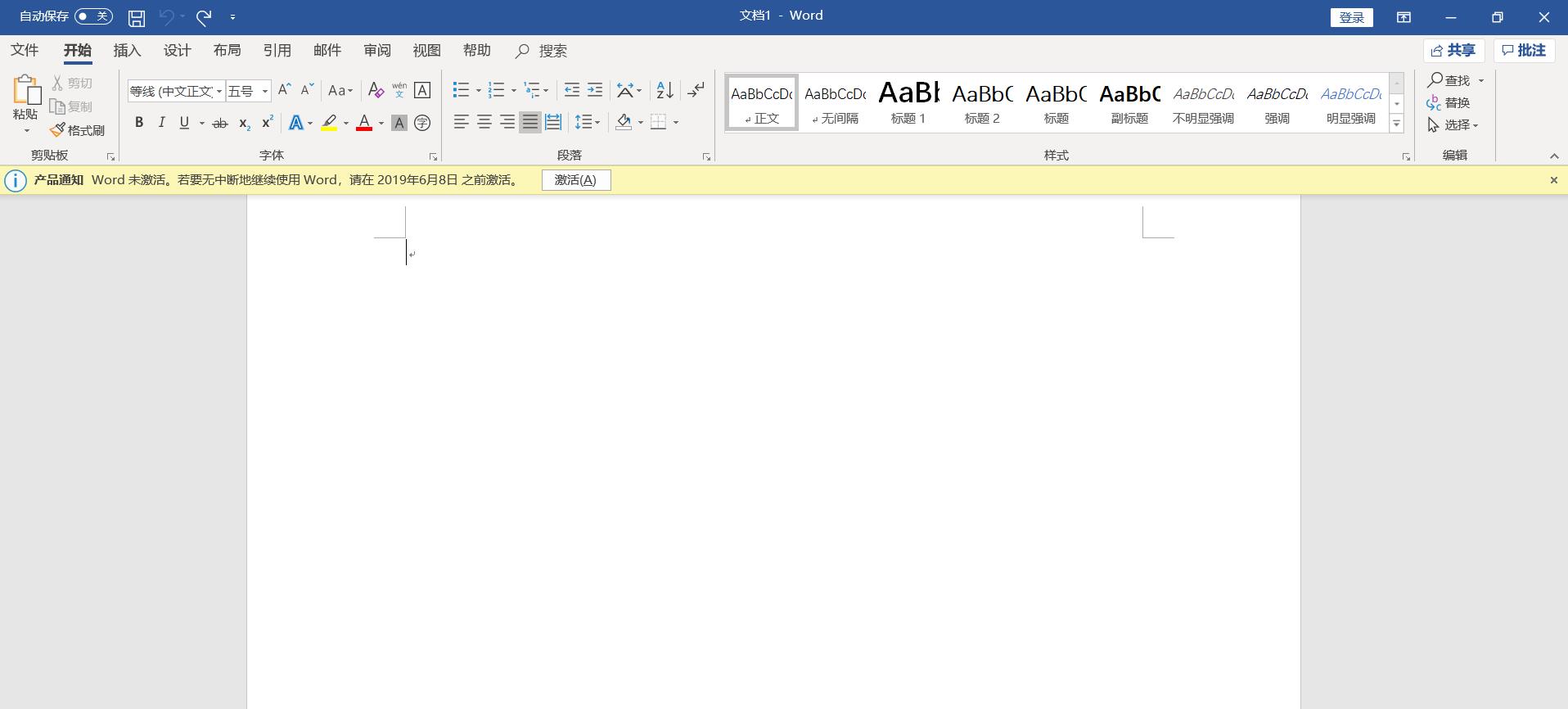
Task: Open the Select (选择) dropdown
Action: click(1453, 124)
